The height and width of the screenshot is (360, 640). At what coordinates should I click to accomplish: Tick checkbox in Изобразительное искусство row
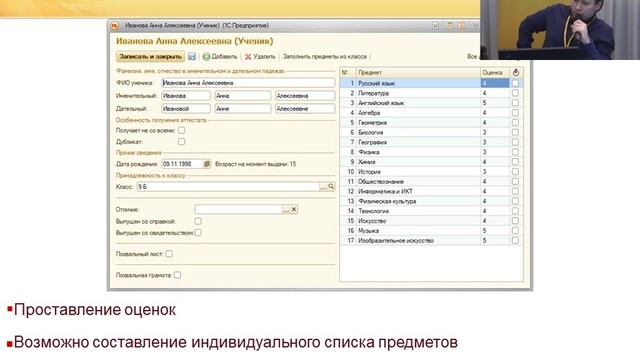pos(516,240)
